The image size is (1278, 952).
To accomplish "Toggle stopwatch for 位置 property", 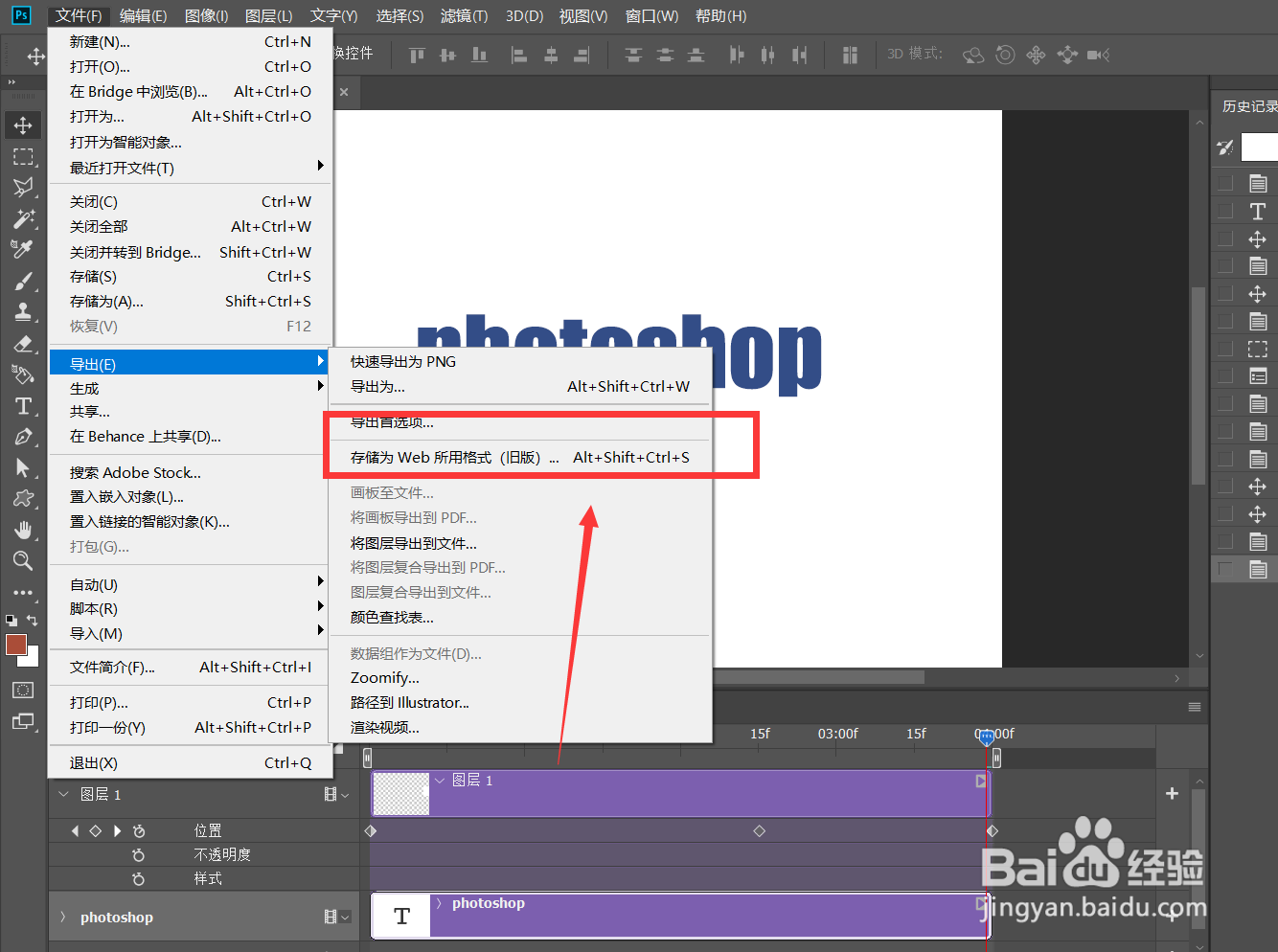I will pos(139,831).
